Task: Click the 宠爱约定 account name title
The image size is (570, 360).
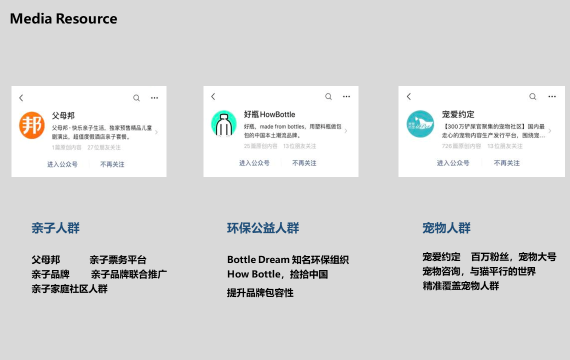Action: click(458, 114)
